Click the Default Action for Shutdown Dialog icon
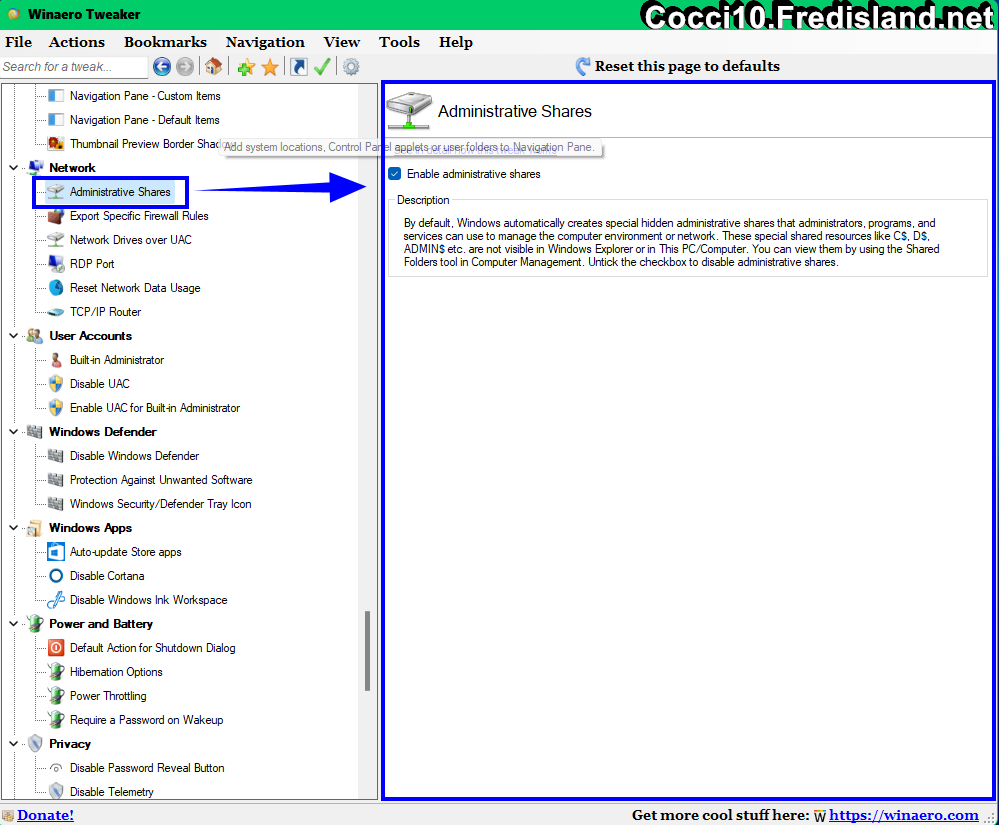This screenshot has width=999, height=825. (x=56, y=648)
